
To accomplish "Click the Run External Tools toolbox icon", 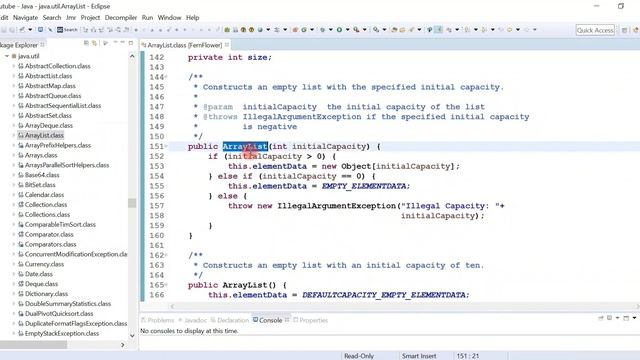I will 356,30.
